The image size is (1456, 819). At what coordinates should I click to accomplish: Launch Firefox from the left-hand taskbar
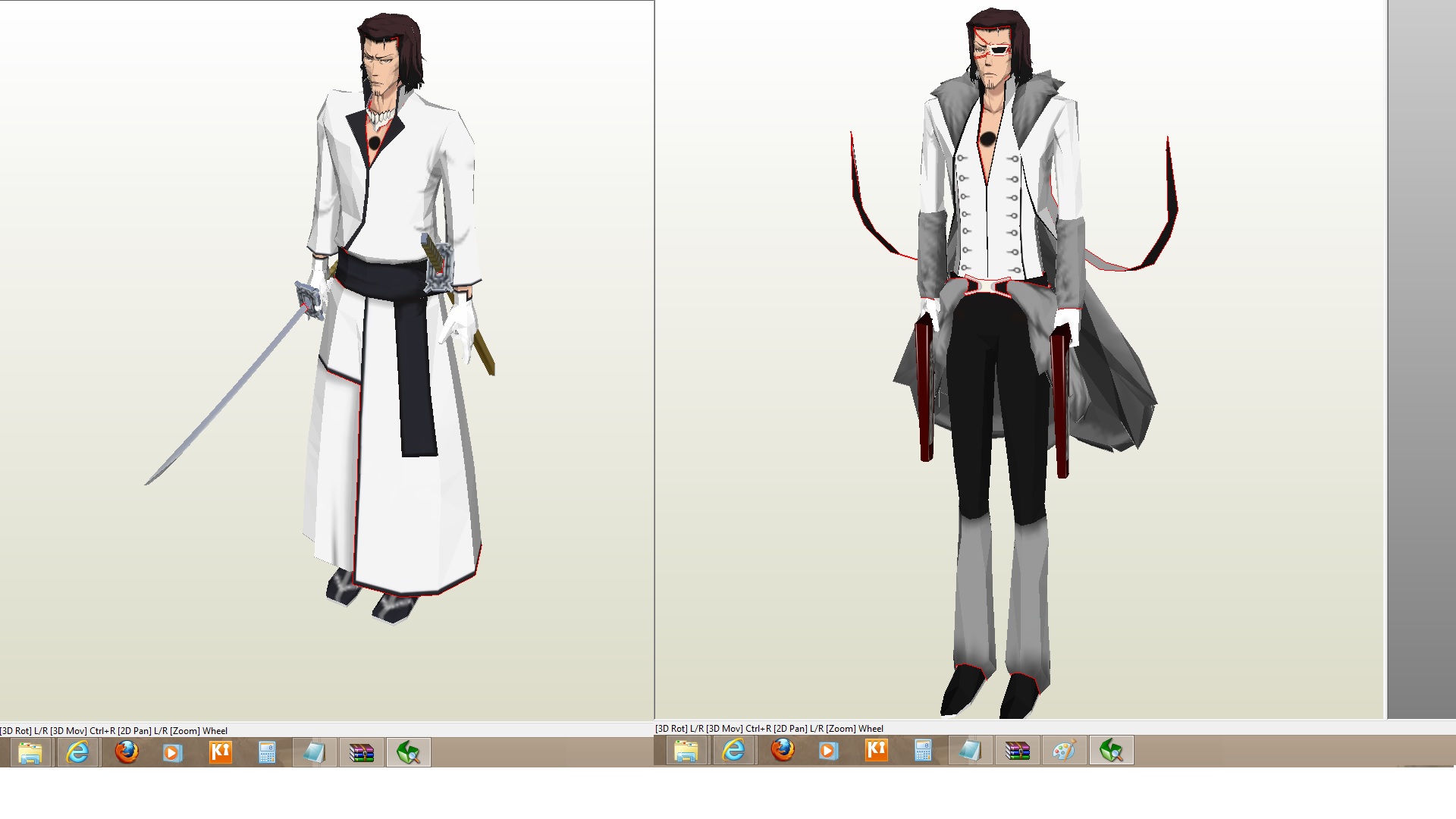pos(127,753)
